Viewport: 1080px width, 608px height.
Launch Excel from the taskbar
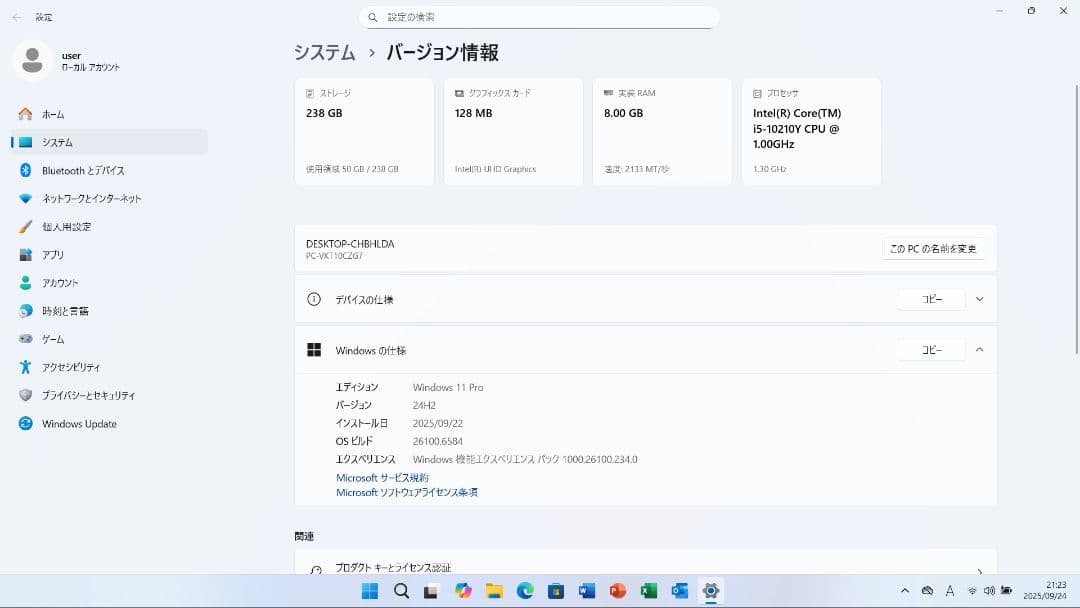pos(647,591)
